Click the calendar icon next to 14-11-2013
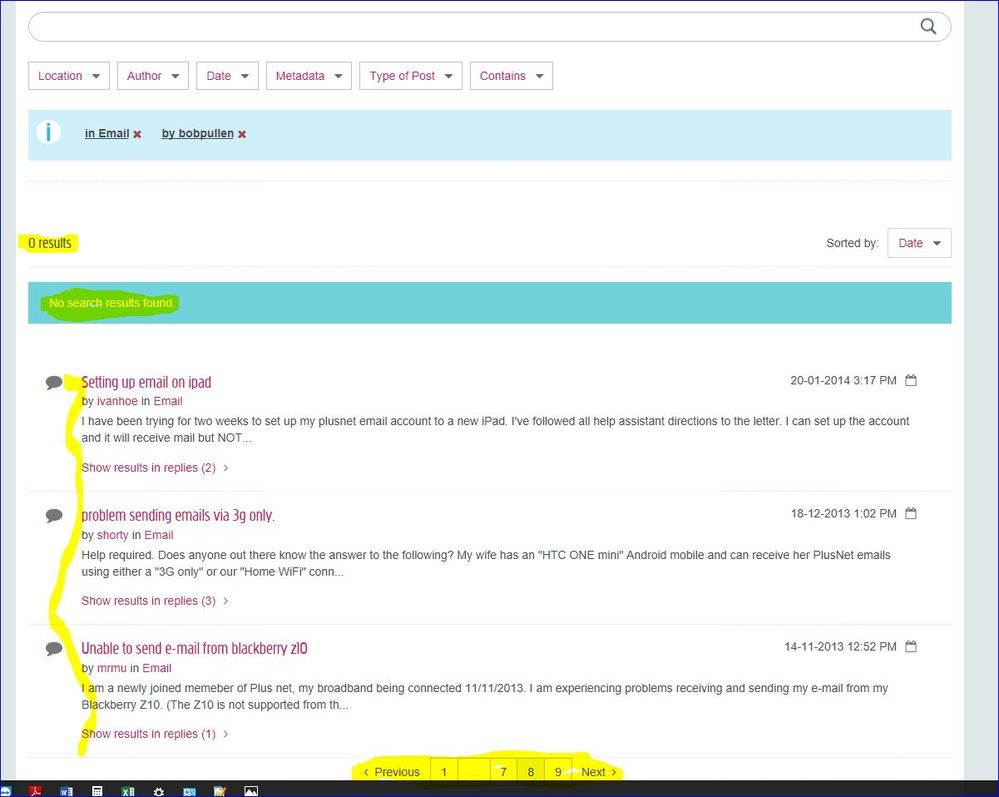Screen dimensions: 999x797 point(911,646)
